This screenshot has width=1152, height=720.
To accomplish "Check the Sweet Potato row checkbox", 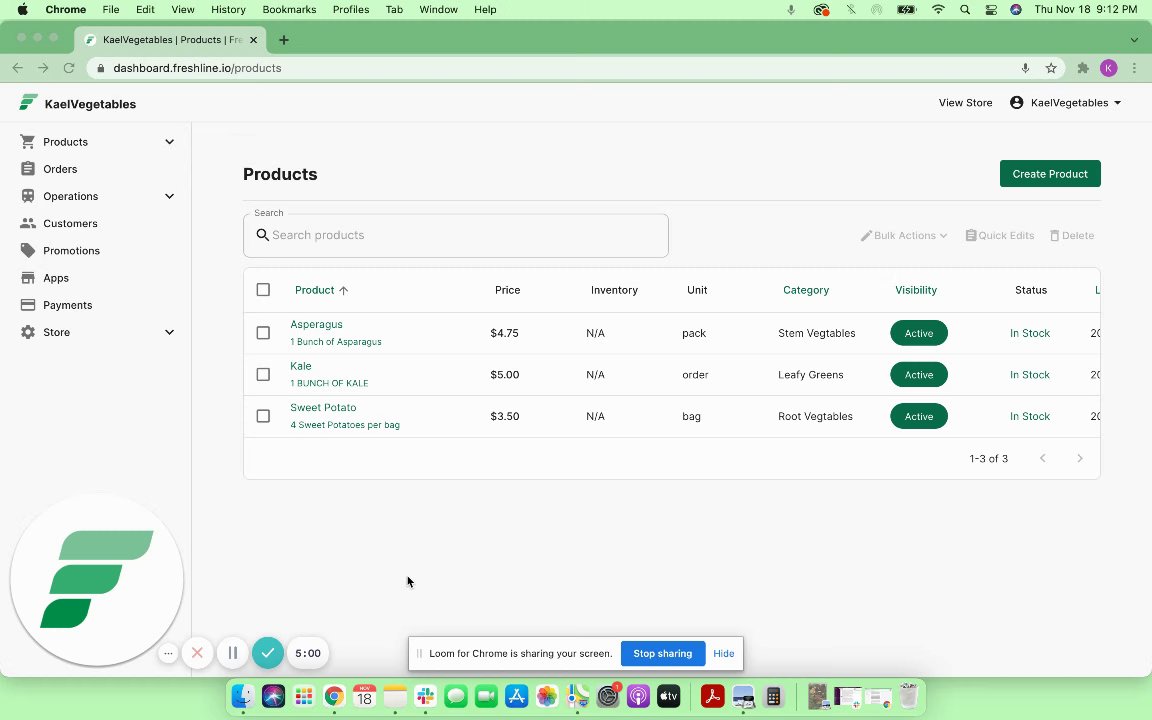I will pos(263,416).
